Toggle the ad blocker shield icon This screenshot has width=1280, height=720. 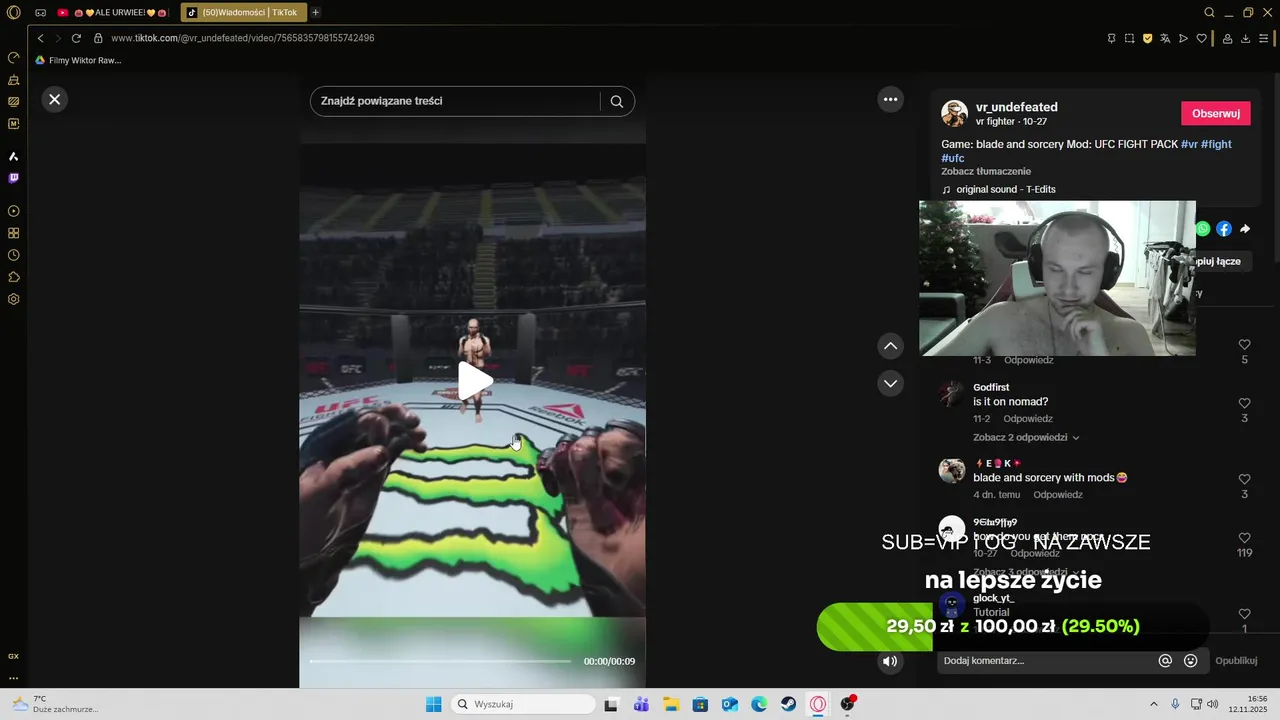coord(1147,38)
